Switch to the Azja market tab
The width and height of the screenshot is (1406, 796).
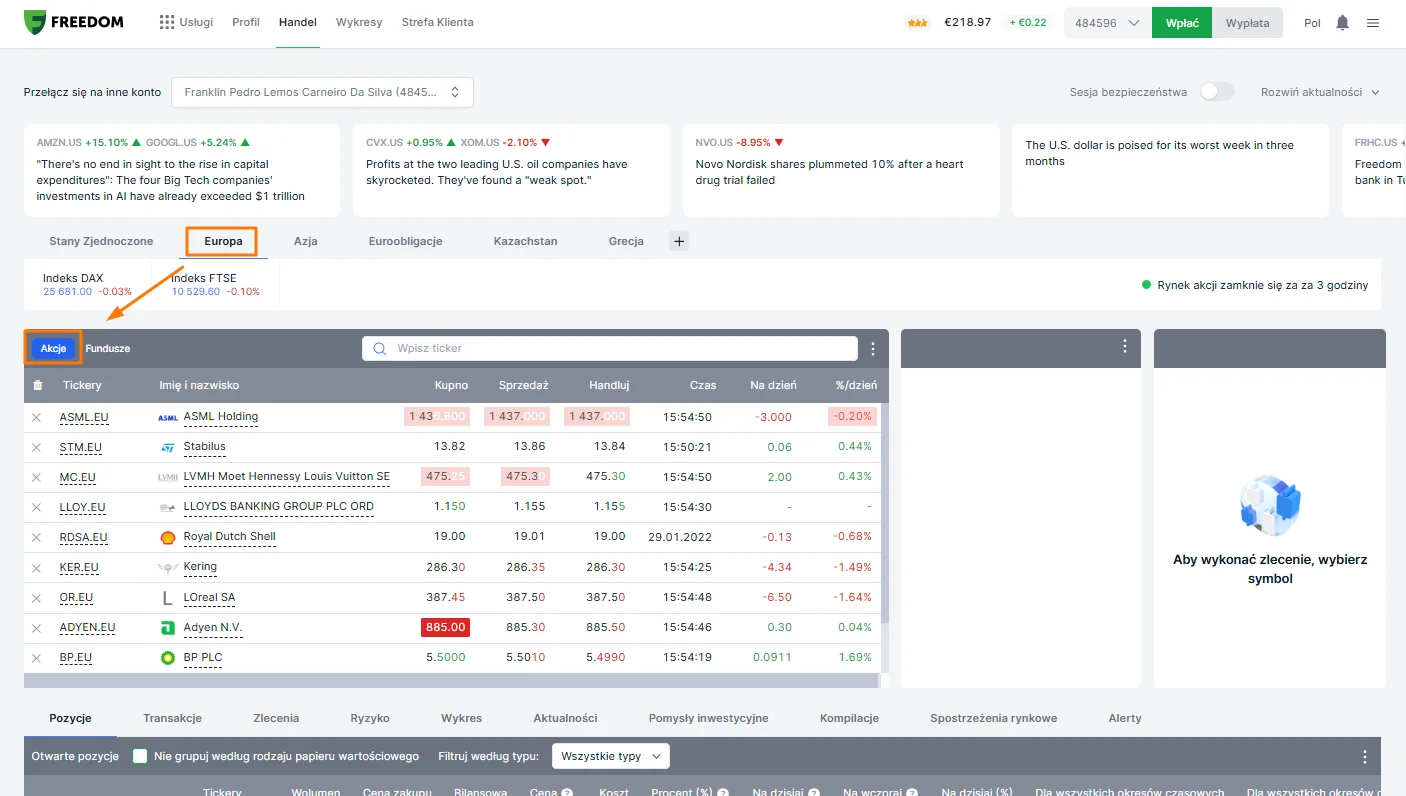click(x=306, y=241)
